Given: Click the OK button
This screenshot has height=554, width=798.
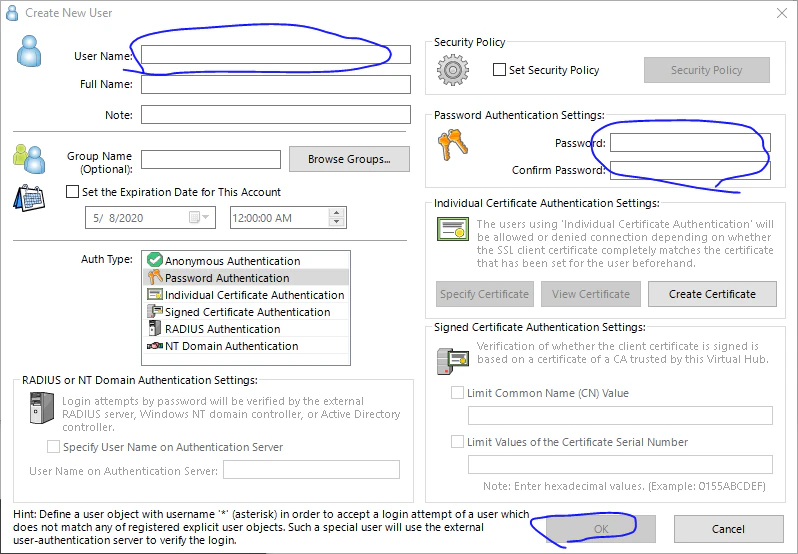Looking at the screenshot, I should 601,529.
